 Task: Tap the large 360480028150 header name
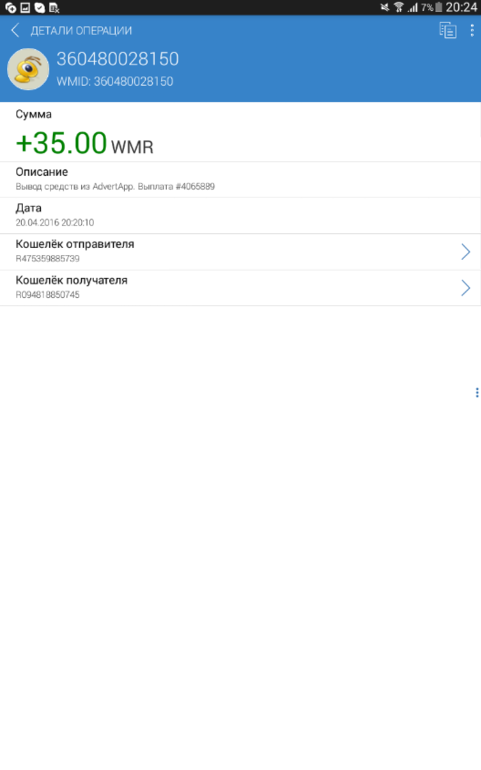[x=117, y=59]
